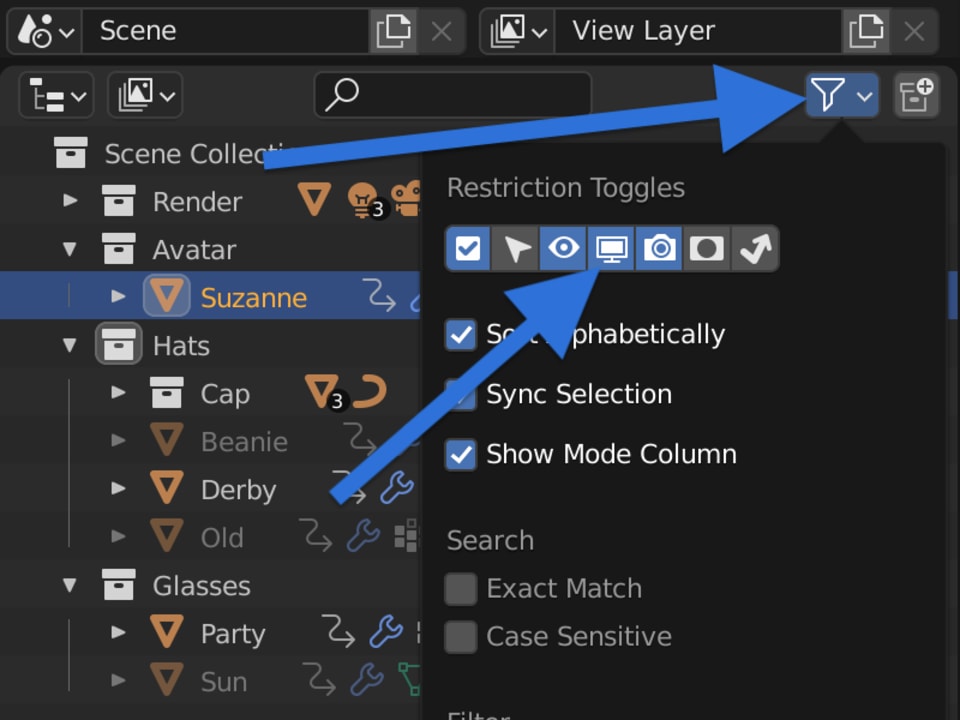The width and height of the screenshot is (960, 720).
Task: Enable Sync Selection
Action: (461, 395)
